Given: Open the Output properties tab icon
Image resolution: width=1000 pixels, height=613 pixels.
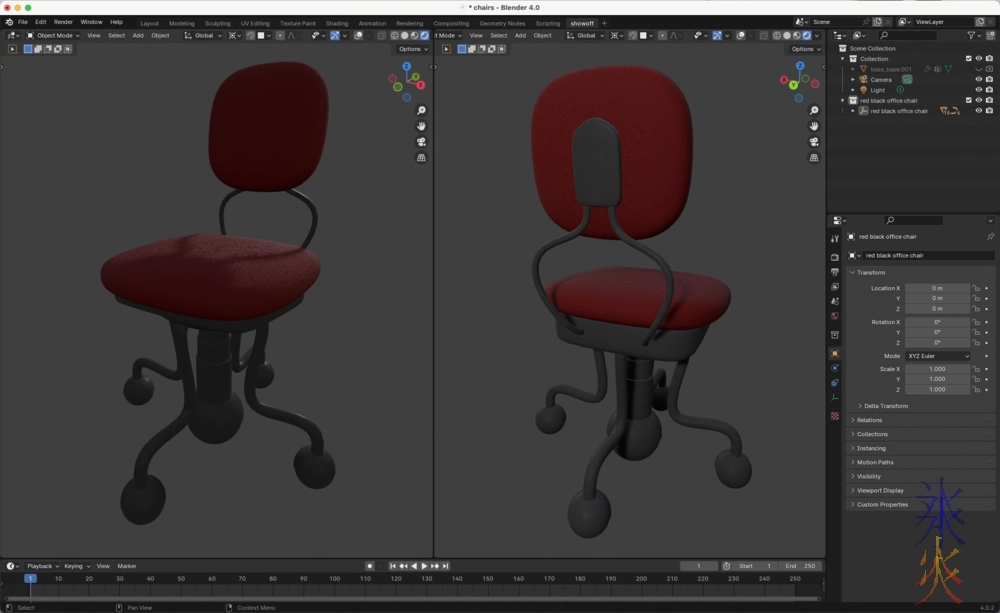Looking at the screenshot, I should pyautogui.click(x=835, y=272).
